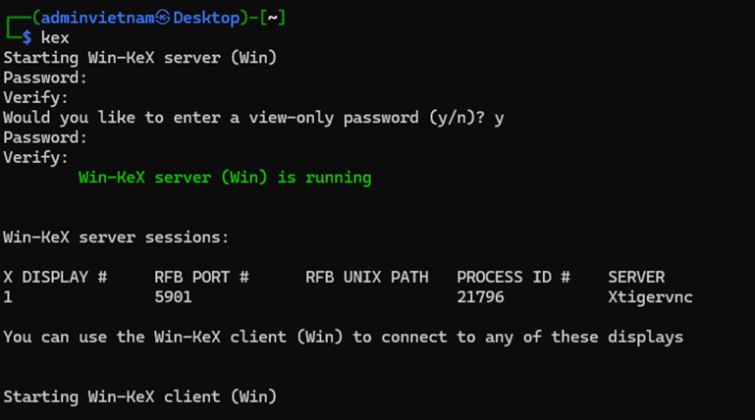
Task: Click the first Password prompt line
Action: tap(45, 78)
